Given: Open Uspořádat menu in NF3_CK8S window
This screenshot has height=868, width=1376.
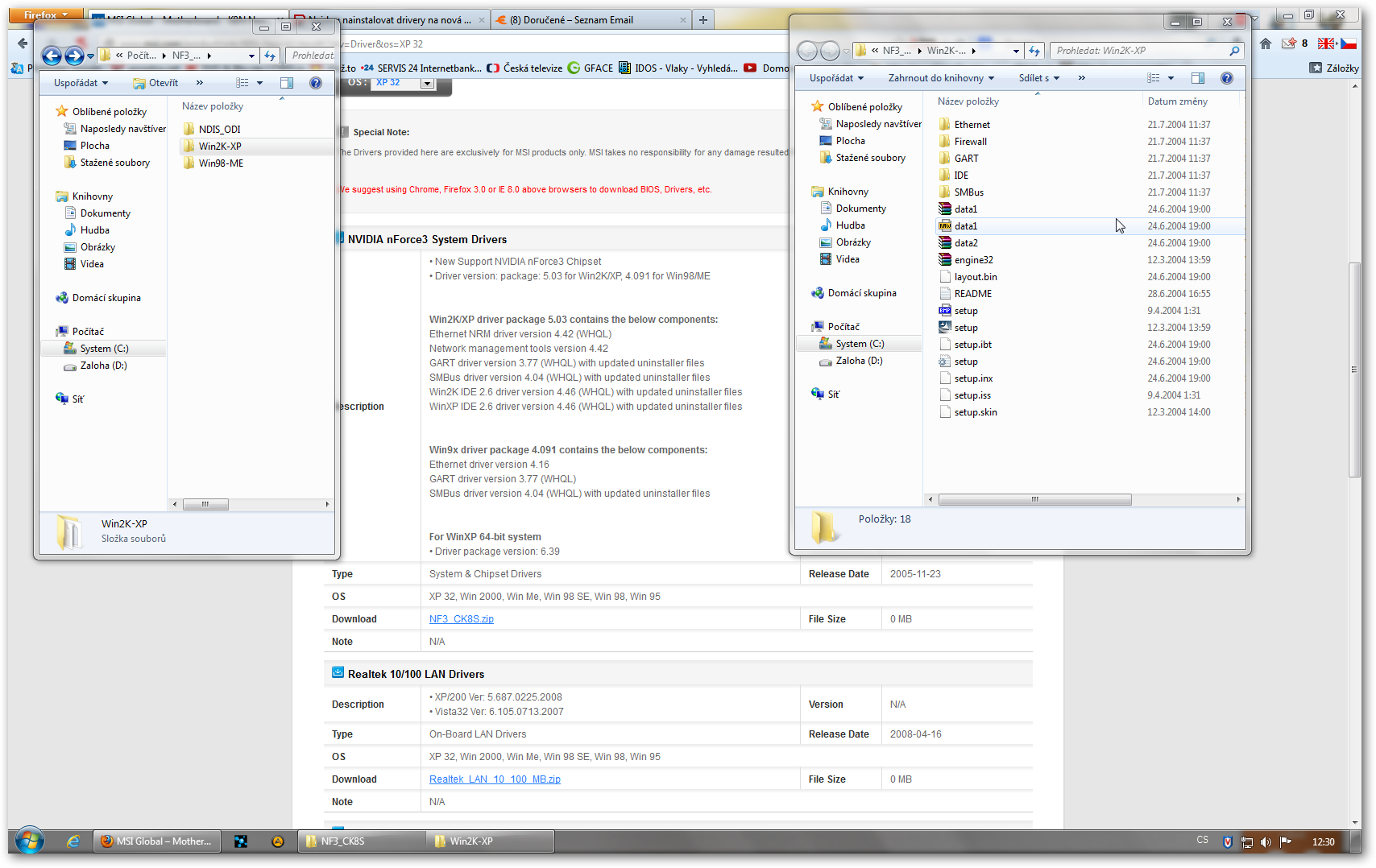Looking at the screenshot, I should point(81,83).
